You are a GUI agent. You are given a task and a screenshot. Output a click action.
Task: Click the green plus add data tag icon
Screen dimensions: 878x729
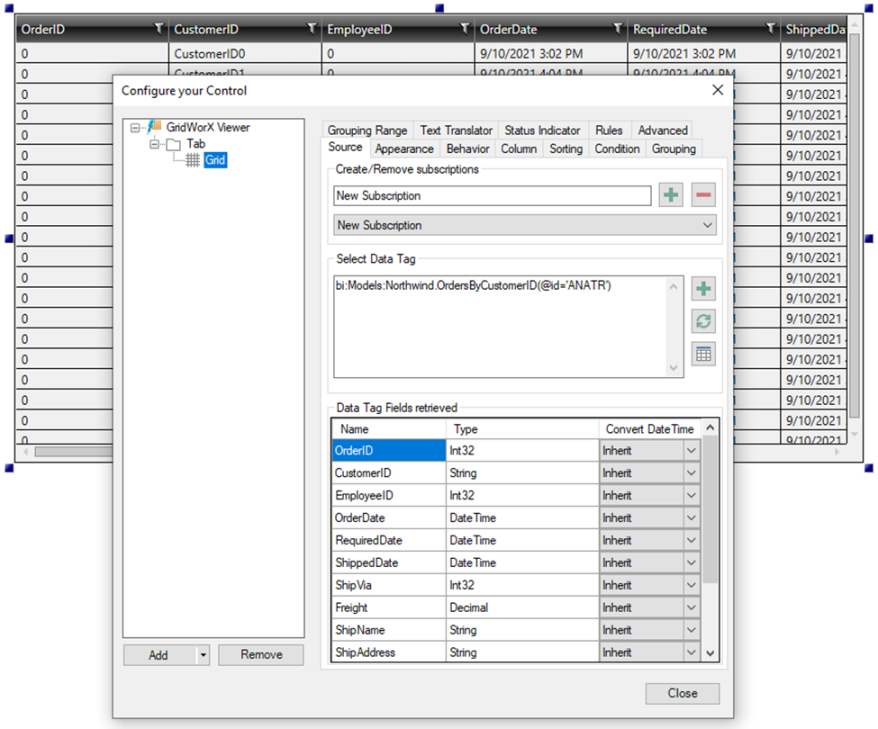(703, 289)
